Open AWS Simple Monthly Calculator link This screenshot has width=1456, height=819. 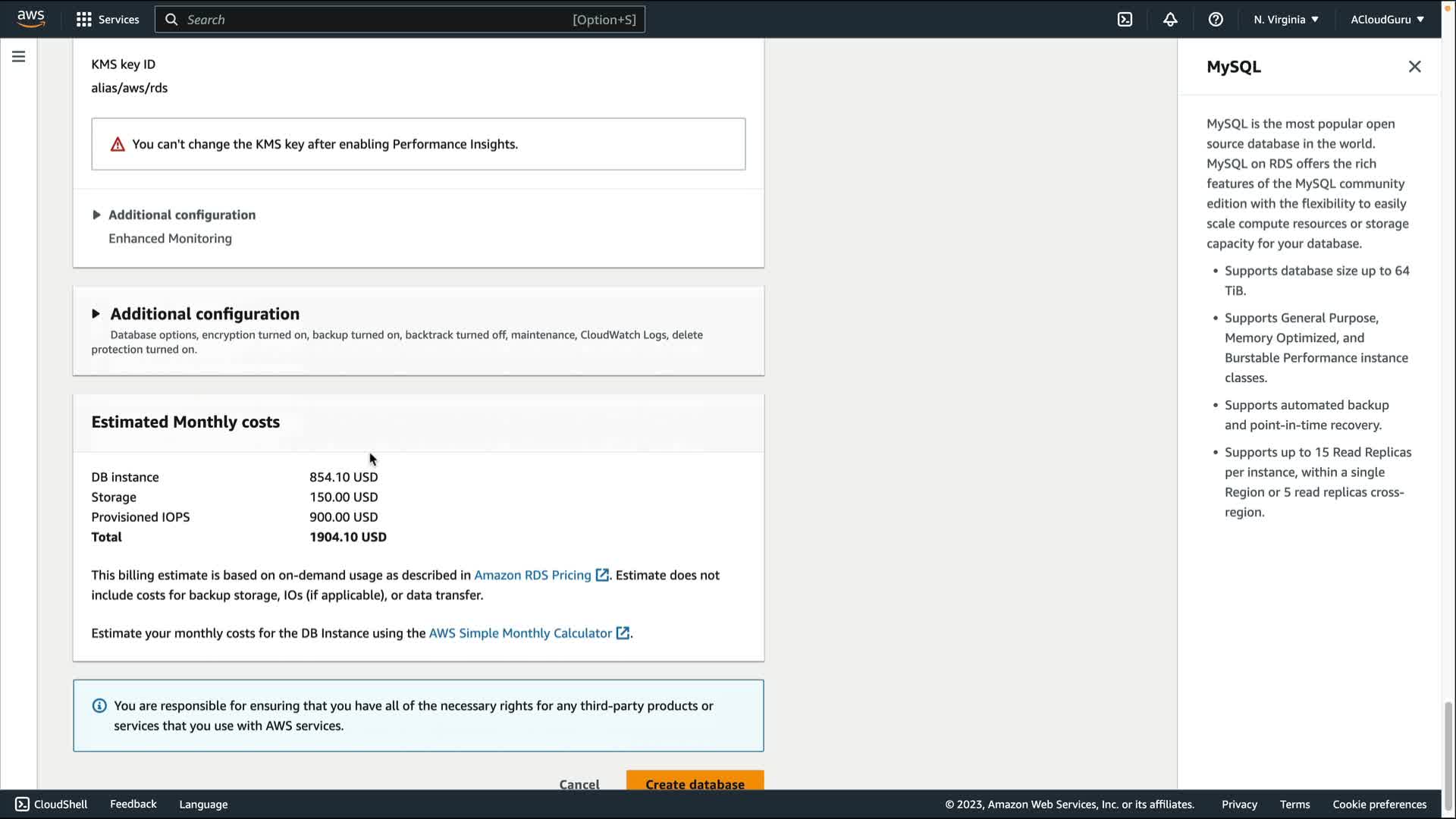[x=520, y=633]
